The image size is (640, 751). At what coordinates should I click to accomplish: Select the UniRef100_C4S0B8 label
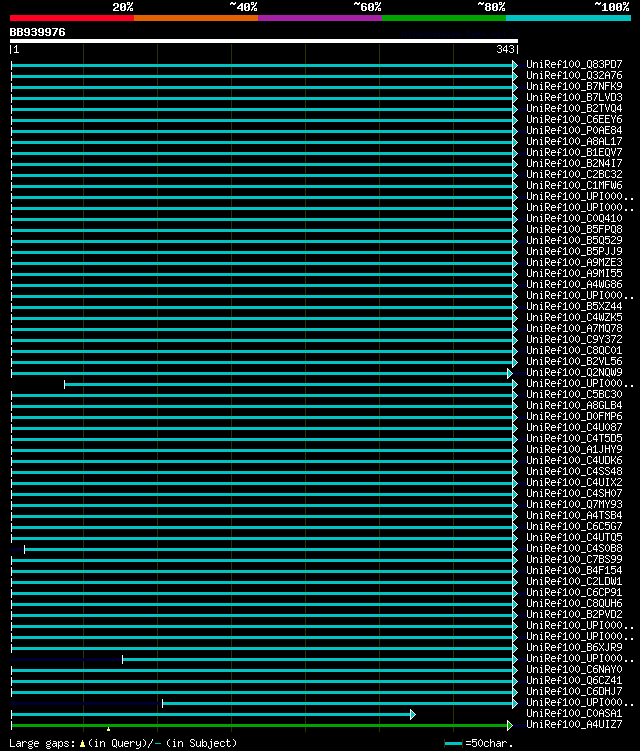pyautogui.click(x=574, y=549)
